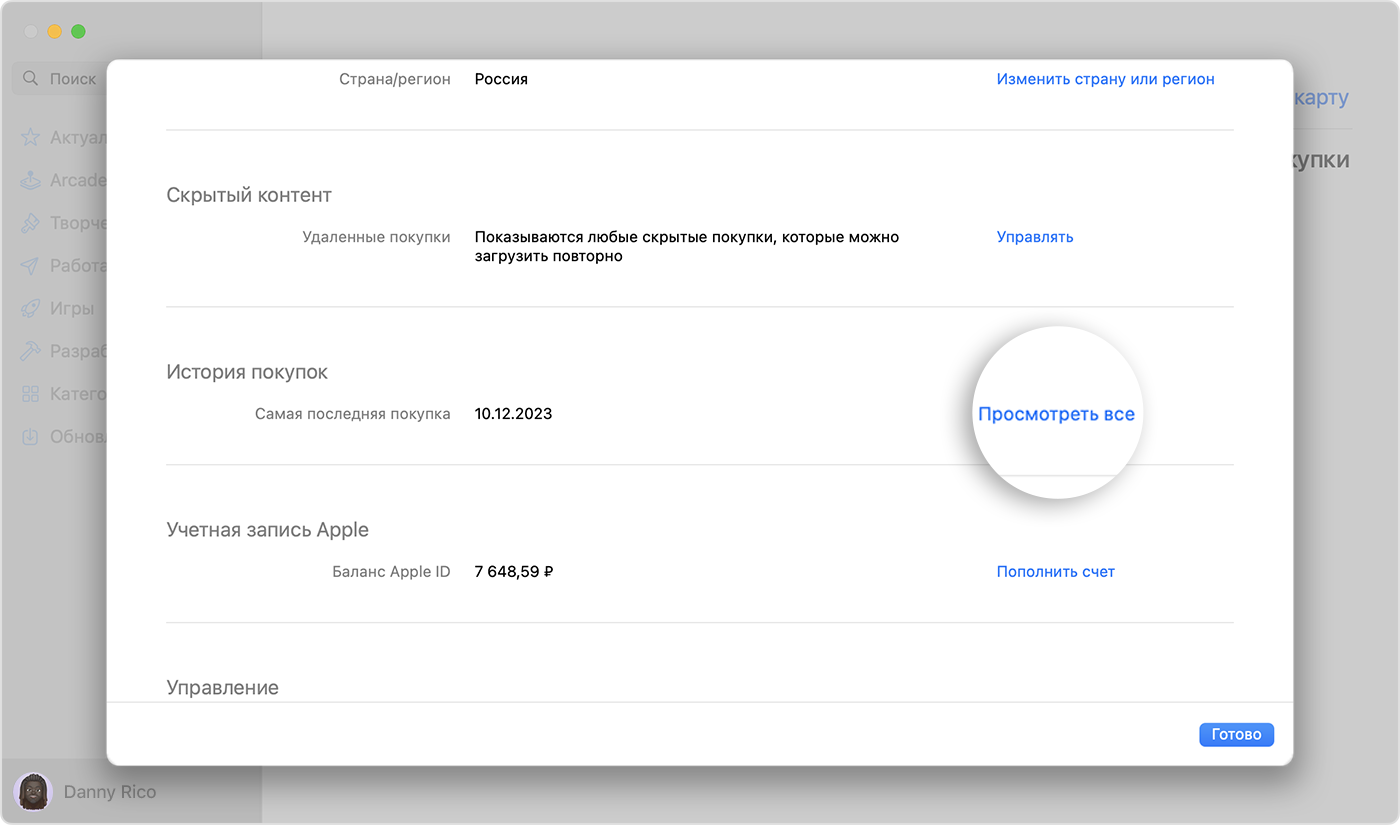Screen dimensions: 1400x826
Task: Open Danny Rico account name in sidebar
Action: point(110,792)
